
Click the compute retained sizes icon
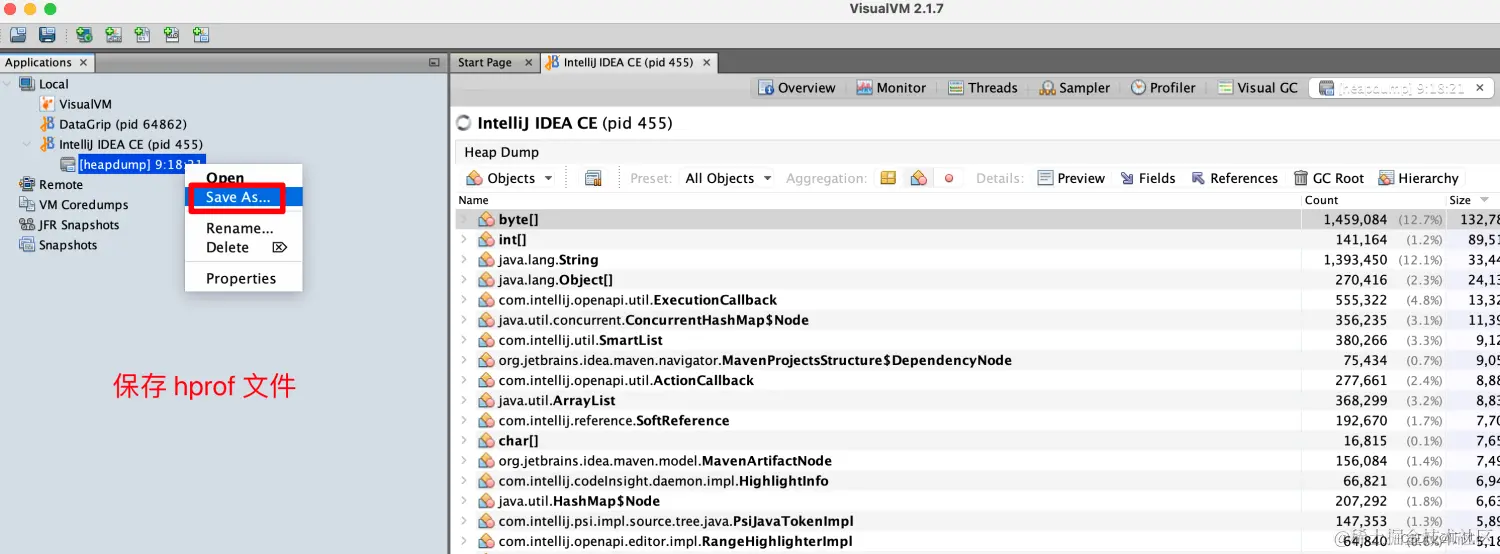[593, 178]
